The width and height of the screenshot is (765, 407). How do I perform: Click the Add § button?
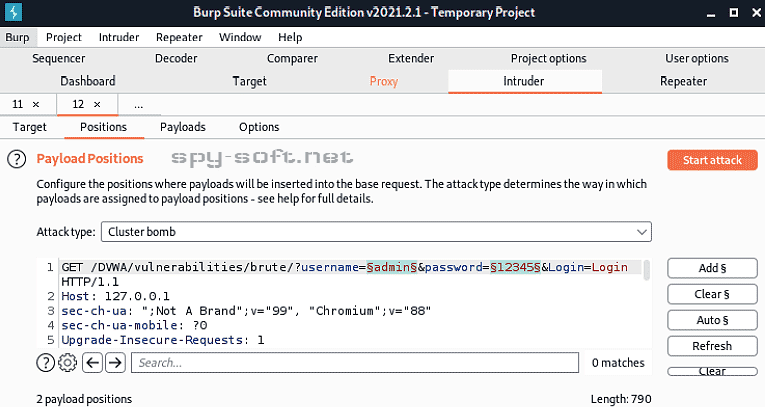tap(712, 268)
